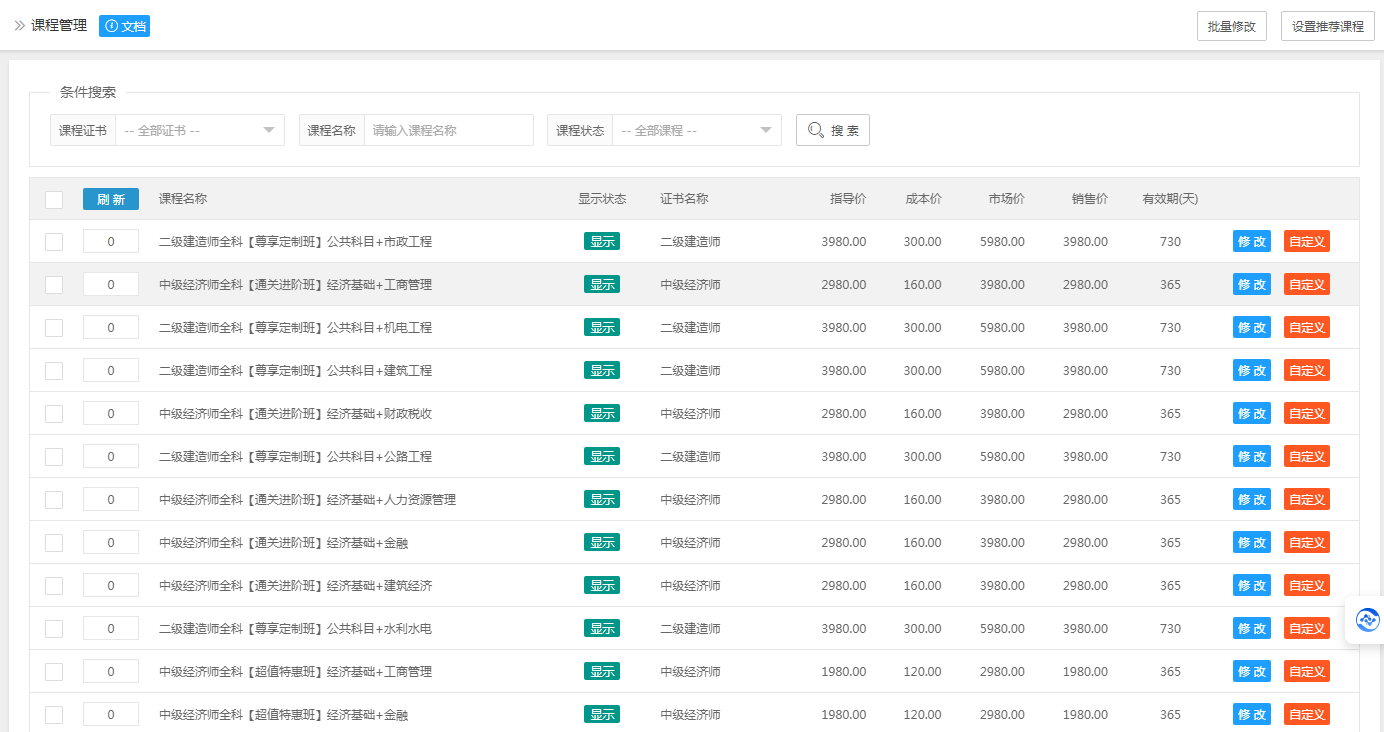
Task: Click the 有效期(天) column header
Action: pos(1170,199)
